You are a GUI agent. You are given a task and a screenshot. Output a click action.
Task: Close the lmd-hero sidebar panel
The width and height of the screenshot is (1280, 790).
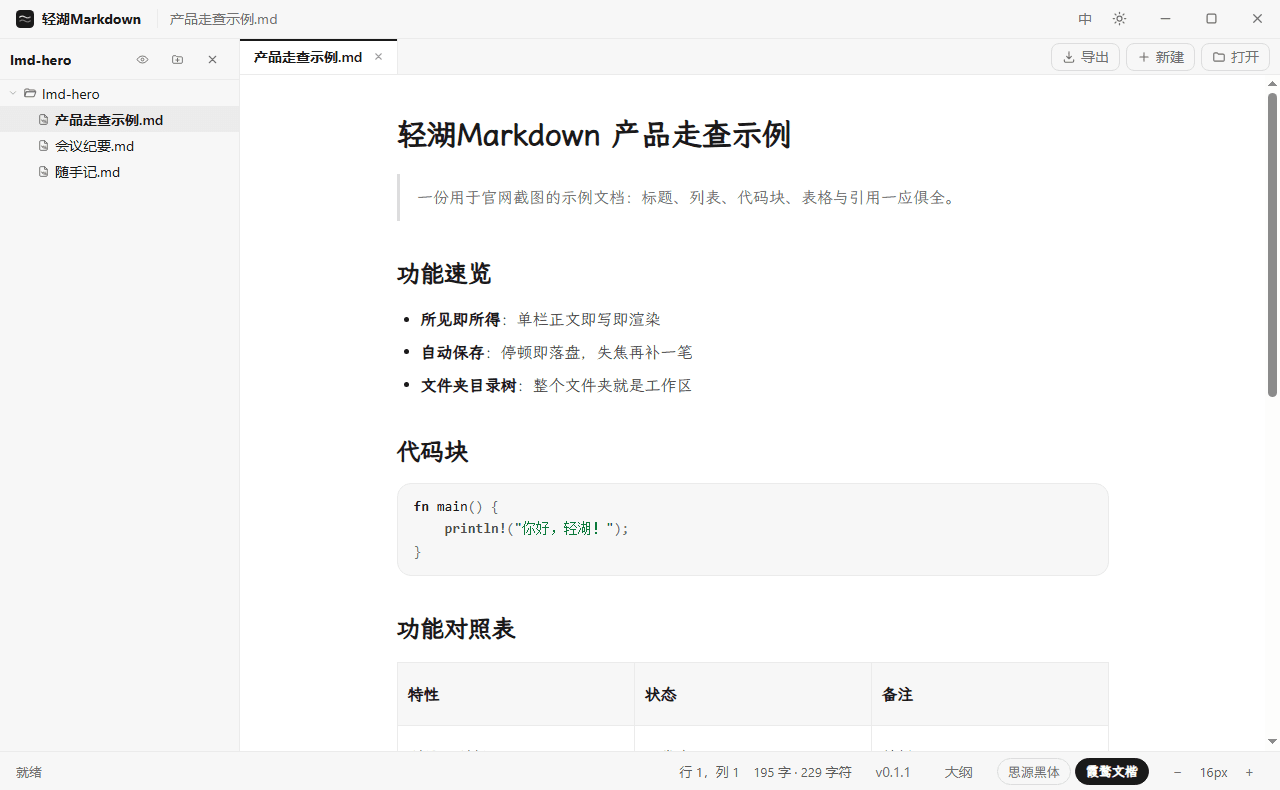coord(212,60)
